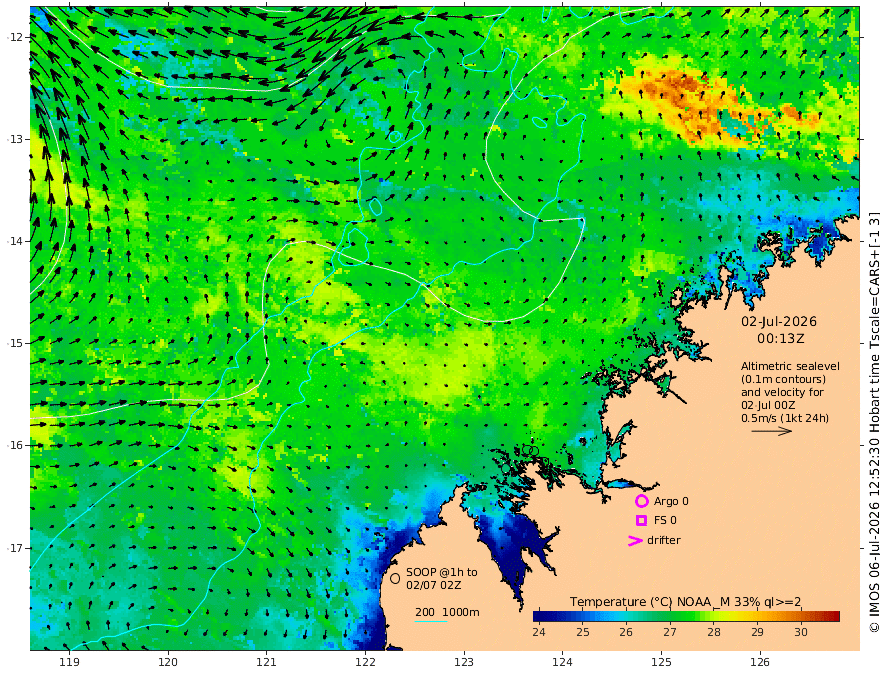The width and height of the screenshot is (880, 680).
Task: Click the dark blue end of temperature colorbar
Action: (542, 616)
